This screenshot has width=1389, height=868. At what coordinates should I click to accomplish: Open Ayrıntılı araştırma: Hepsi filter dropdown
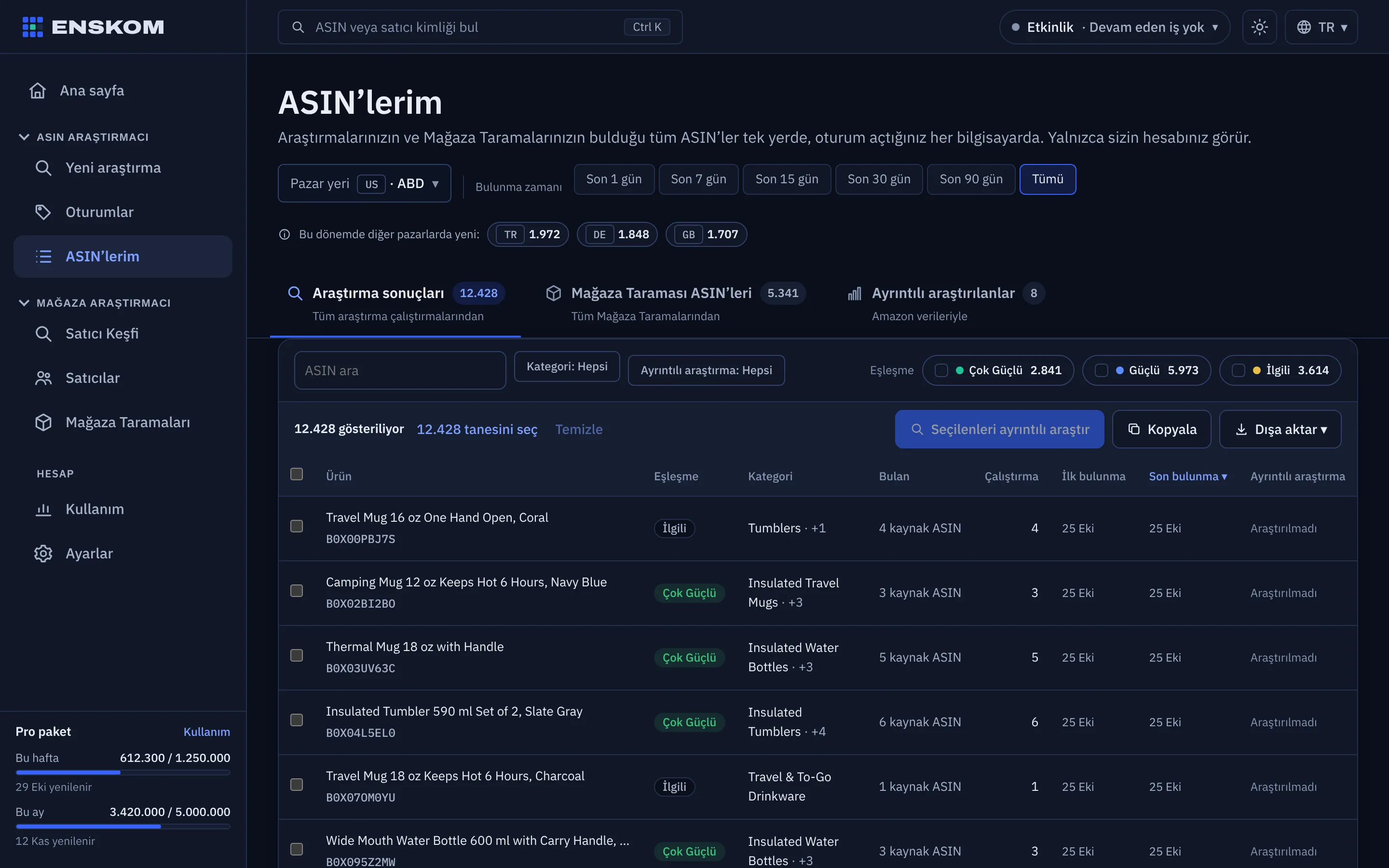click(x=706, y=370)
